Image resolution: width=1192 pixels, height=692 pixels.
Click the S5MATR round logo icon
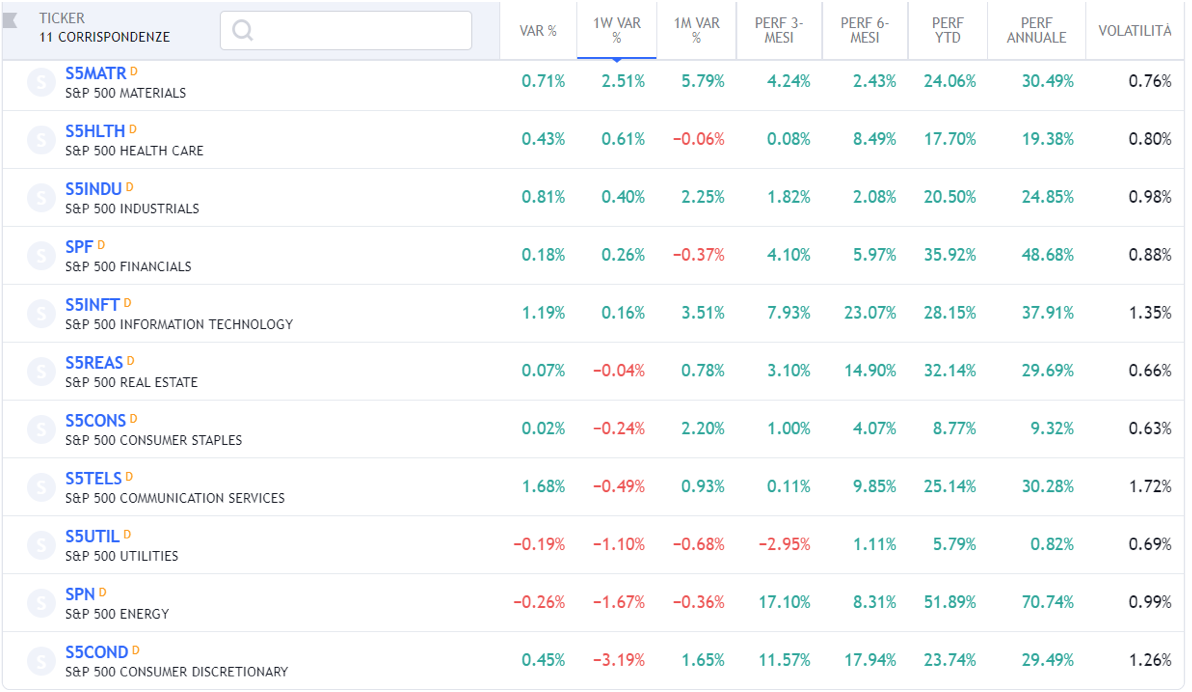pyautogui.click(x=41, y=82)
